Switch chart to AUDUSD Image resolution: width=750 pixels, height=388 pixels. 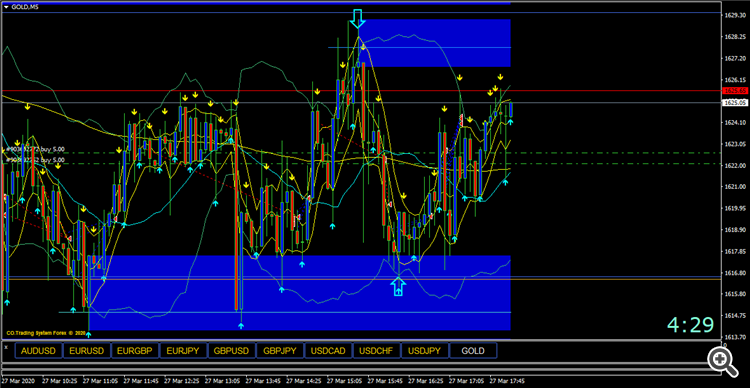pos(39,351)
